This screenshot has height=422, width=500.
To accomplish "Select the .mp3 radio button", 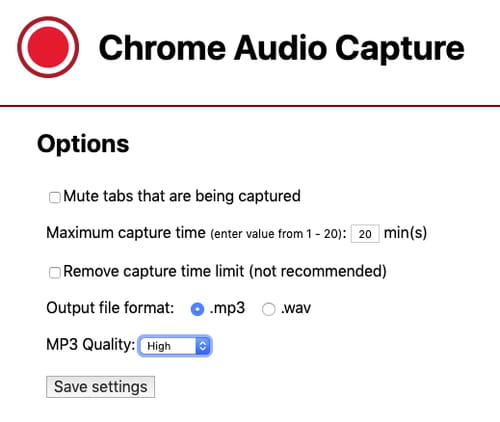I will pyautogui.click(x=197, y=309).
